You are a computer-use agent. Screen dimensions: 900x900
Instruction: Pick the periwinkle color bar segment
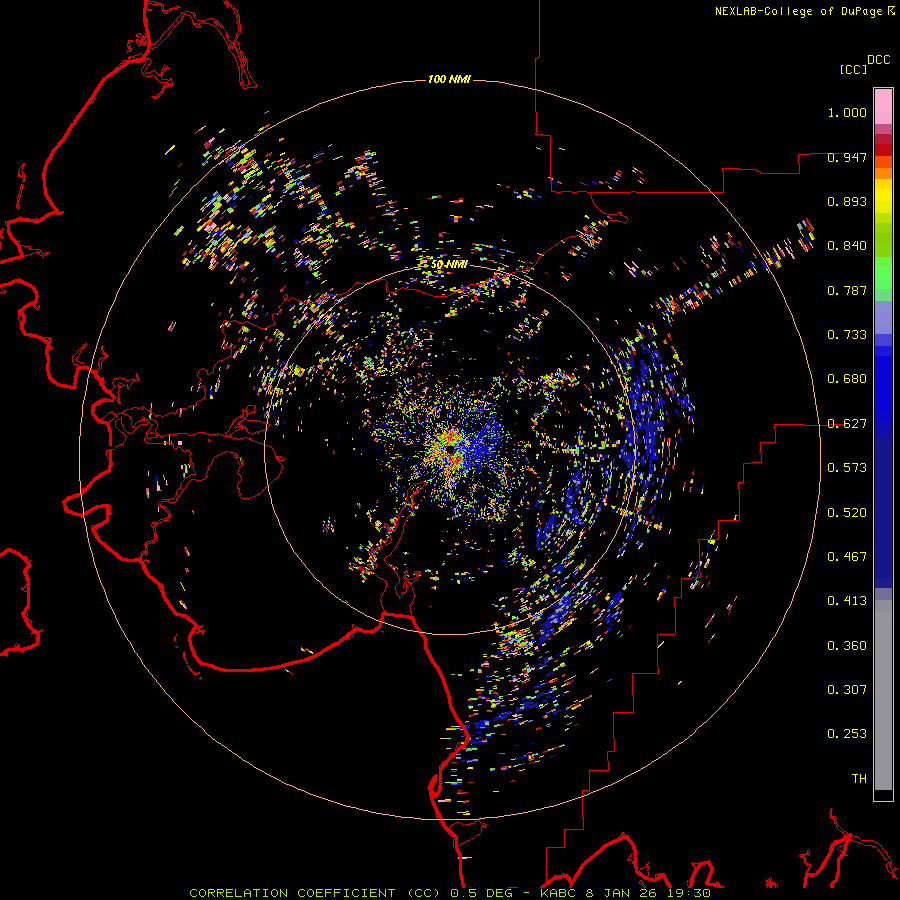pos(883,318)
